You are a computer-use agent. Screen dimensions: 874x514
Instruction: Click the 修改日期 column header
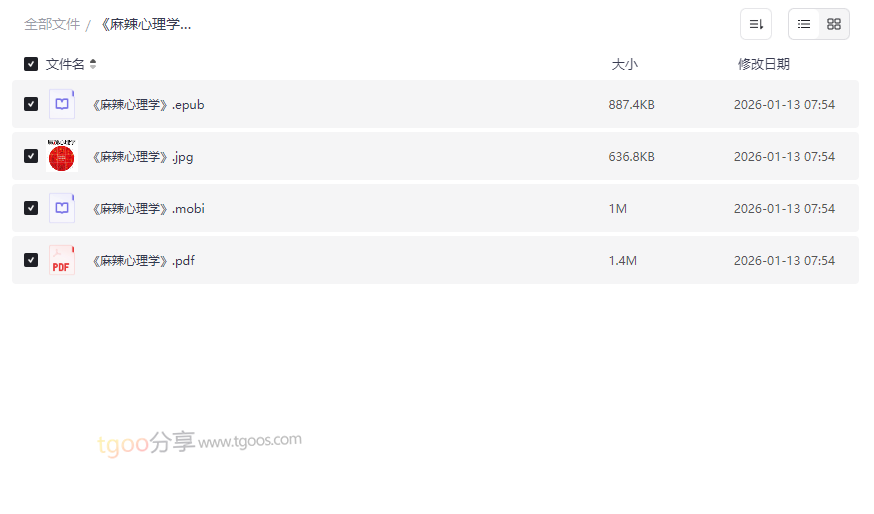(x=763, y=64)
